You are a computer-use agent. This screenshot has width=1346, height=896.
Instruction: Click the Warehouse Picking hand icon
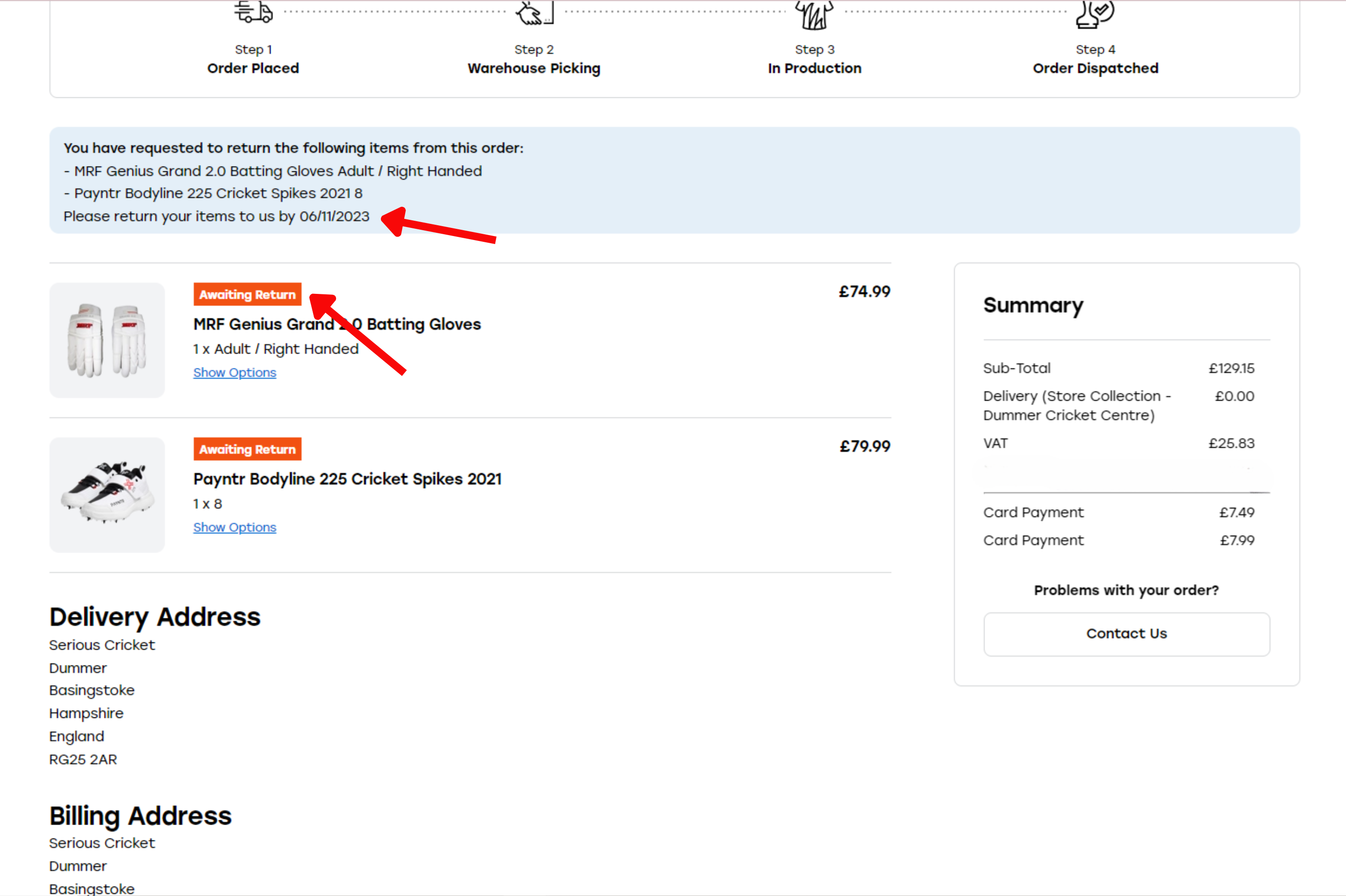pos(534,13)
